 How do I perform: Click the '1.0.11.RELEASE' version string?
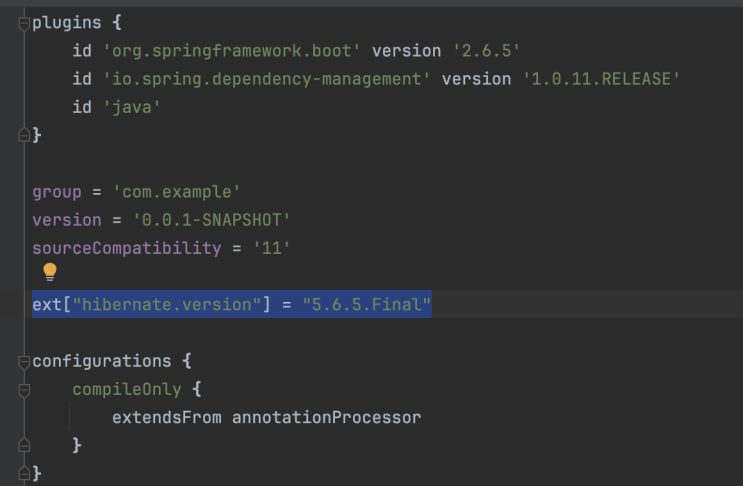pos(602,78)
